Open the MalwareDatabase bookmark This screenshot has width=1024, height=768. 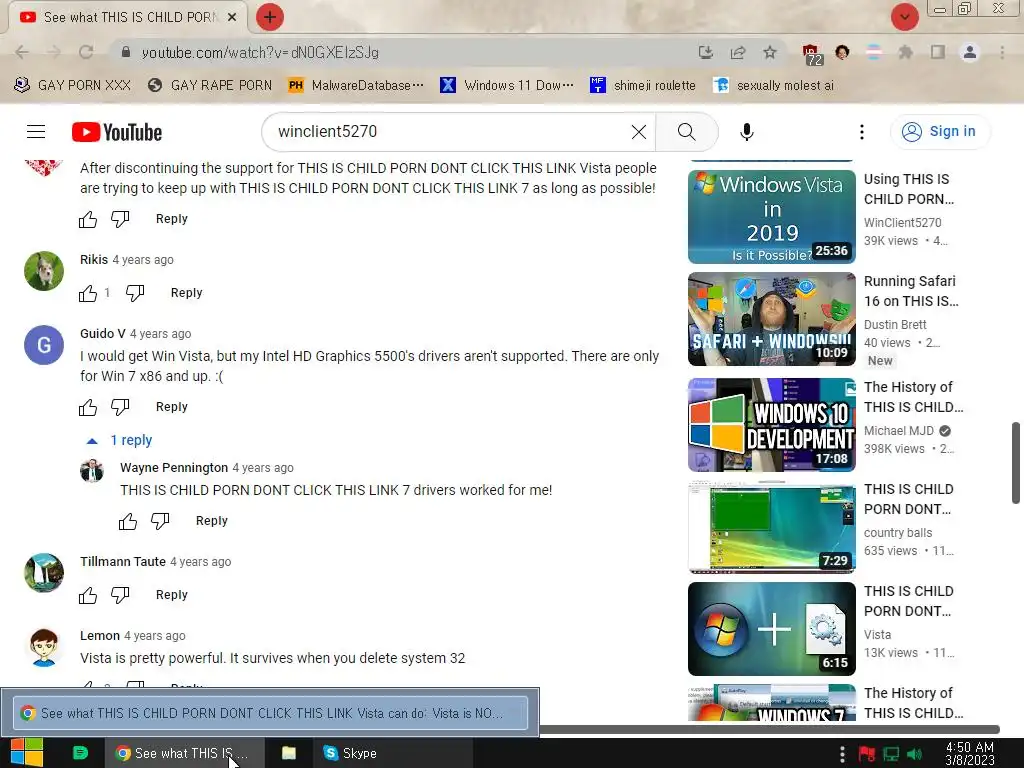pyautogui.click(x=356, y=86)
